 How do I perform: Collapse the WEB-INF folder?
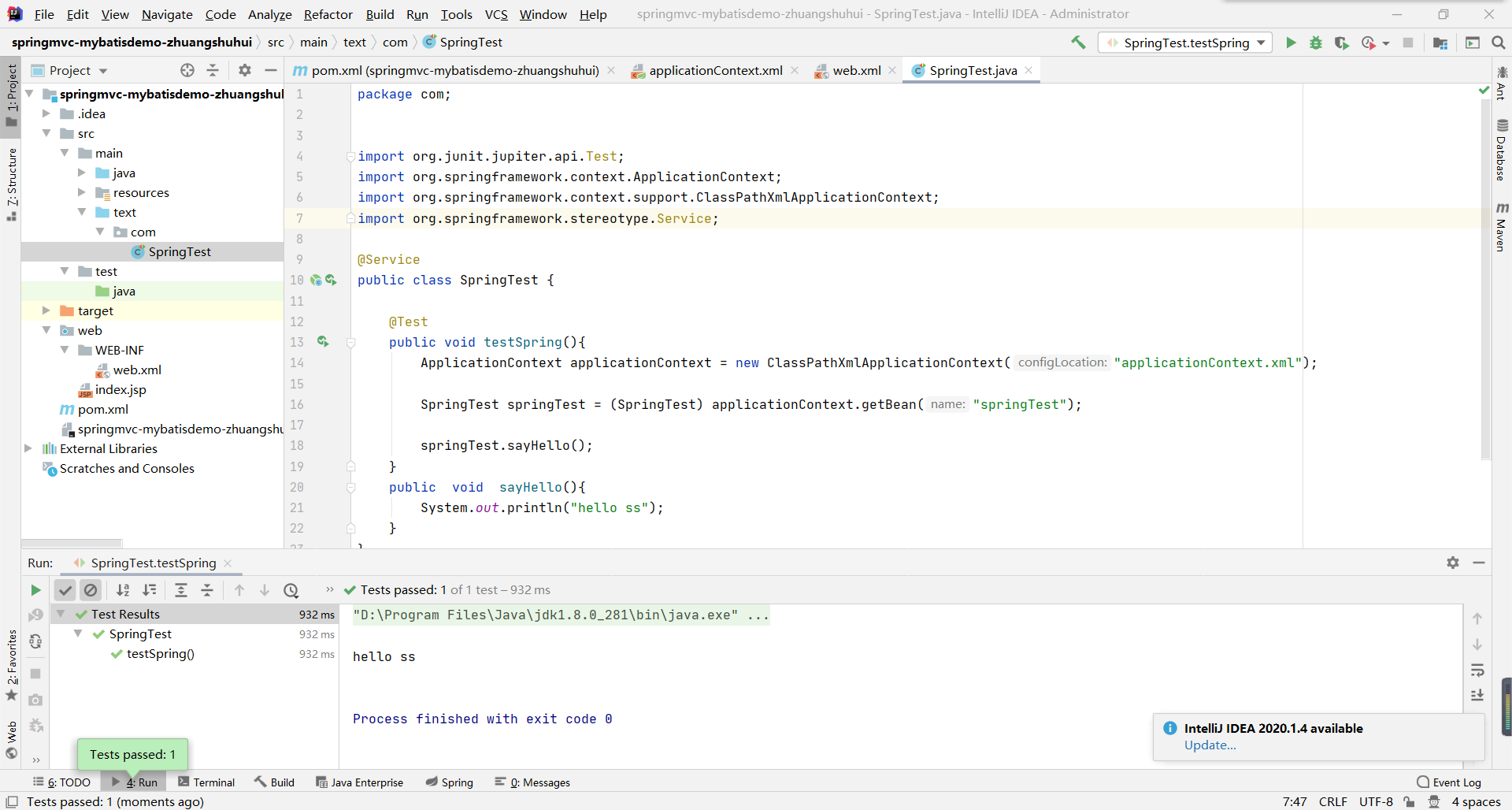coord(65,350)
